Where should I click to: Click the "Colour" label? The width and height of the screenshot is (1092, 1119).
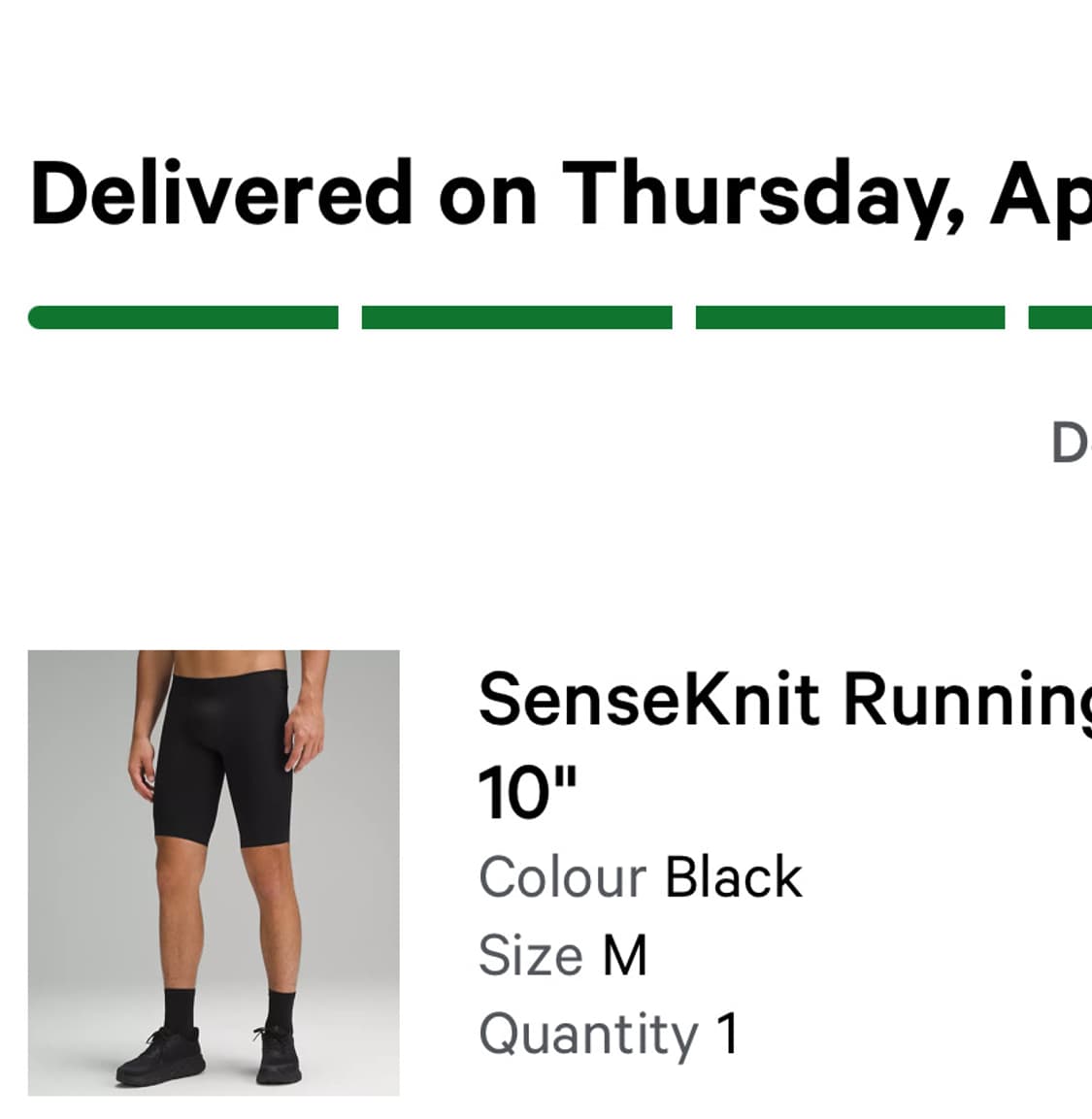point(562,876)
